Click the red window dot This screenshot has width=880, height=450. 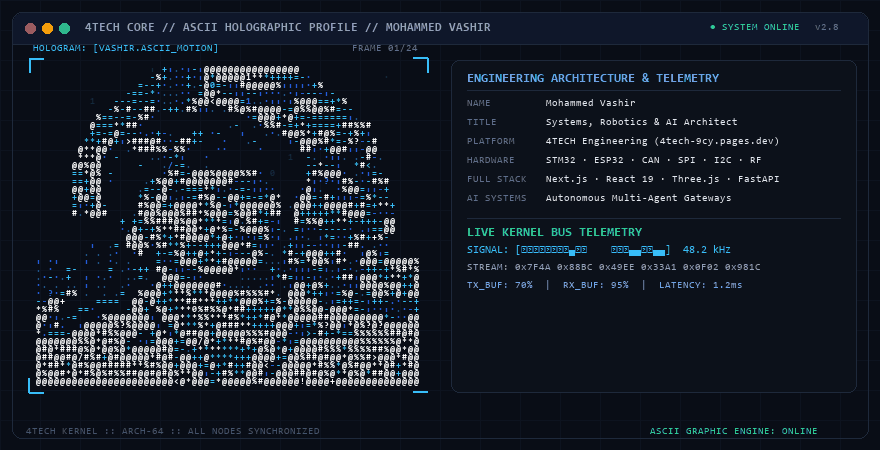(31, 28)
